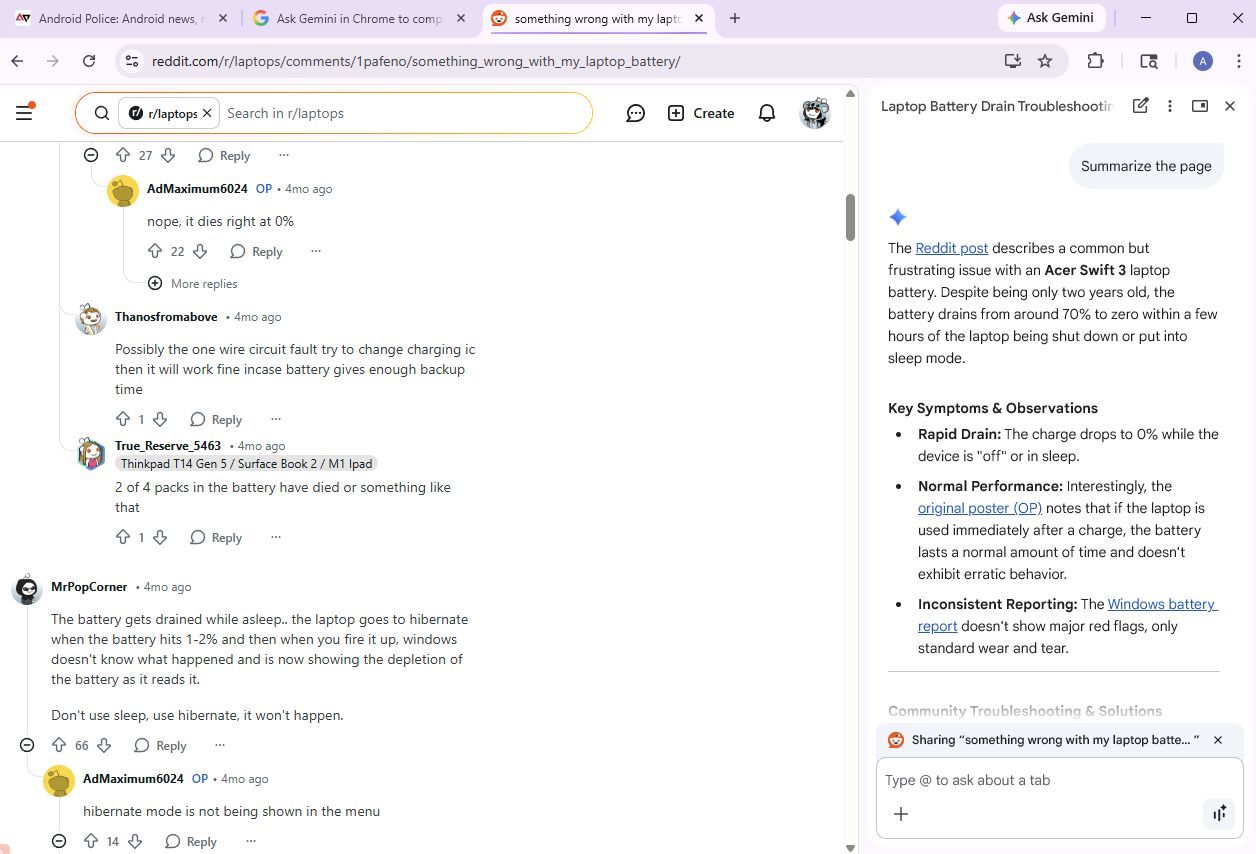Screen dimensions: 1256x854
Task: Click the Gemini 'Type @ to ask' input
Action: tap(1059, 780)
